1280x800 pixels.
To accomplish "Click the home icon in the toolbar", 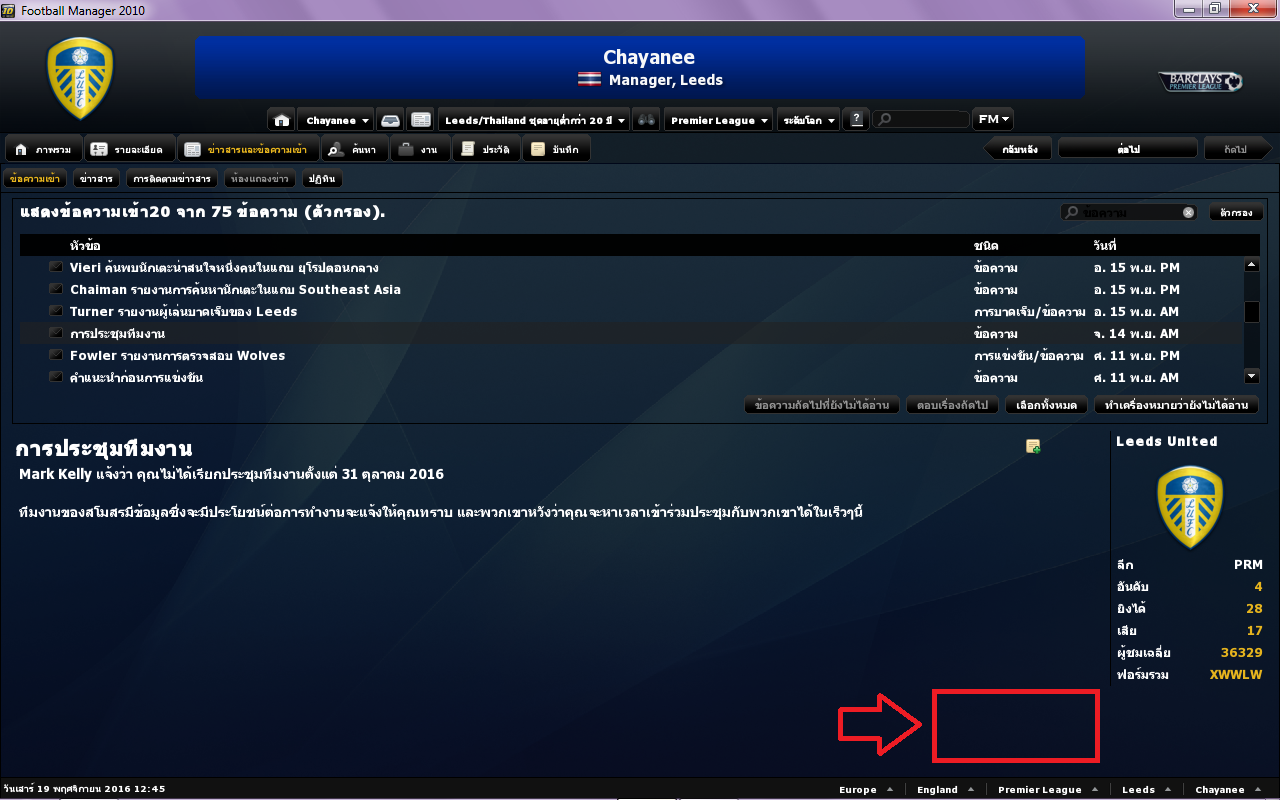I will tap(282, 120).
